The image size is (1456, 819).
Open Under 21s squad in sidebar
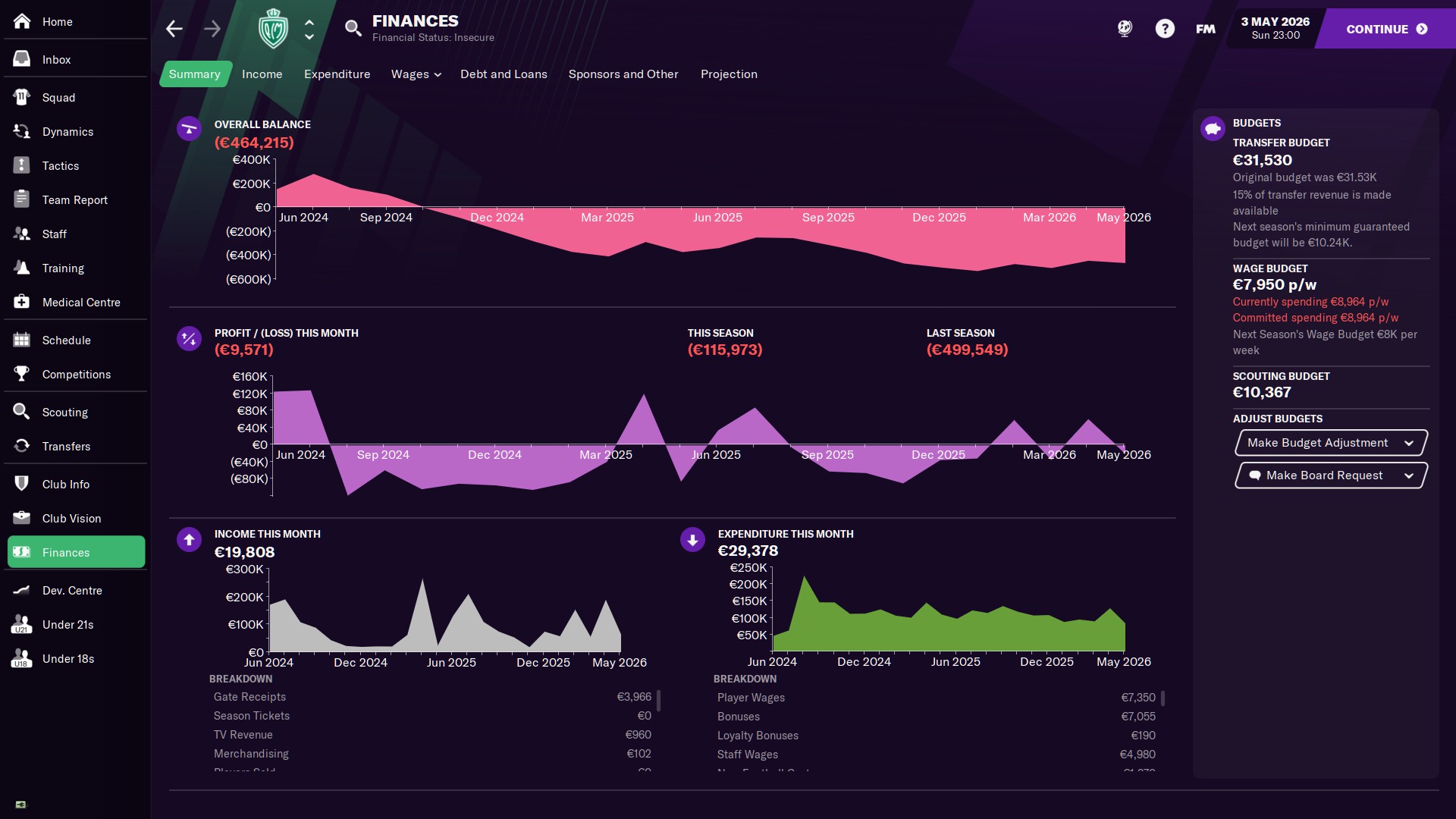pyautogui.click(x=67, y=625)
